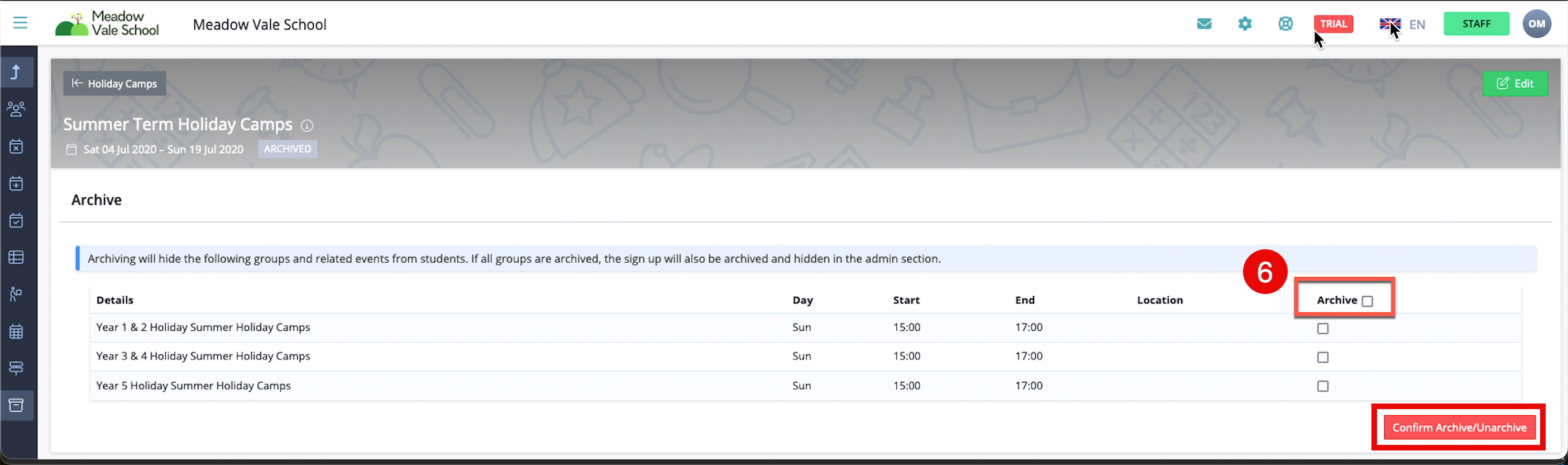Check archive box for Year 3 & 4 camp

(x=1323, y=357)
